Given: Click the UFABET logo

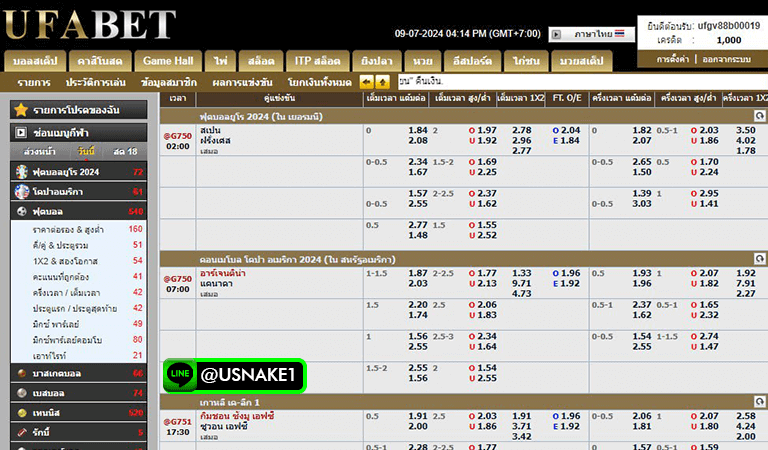Looking at the screenshot, I should coord(89,24).
